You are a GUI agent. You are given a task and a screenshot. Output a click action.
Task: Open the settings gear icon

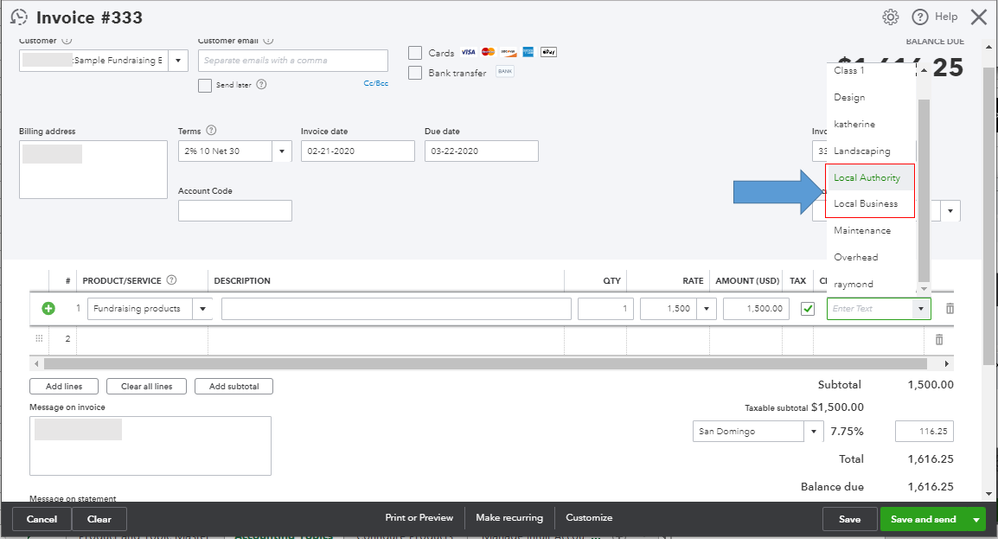coord(890,17)
